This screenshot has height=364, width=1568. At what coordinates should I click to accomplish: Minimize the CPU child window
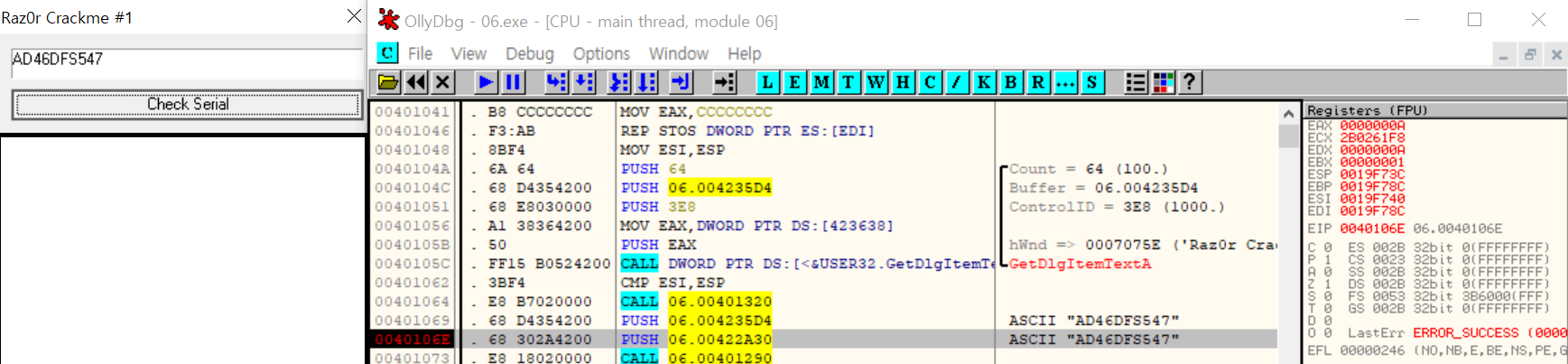pyautogui.click(x=1503, y=55)
